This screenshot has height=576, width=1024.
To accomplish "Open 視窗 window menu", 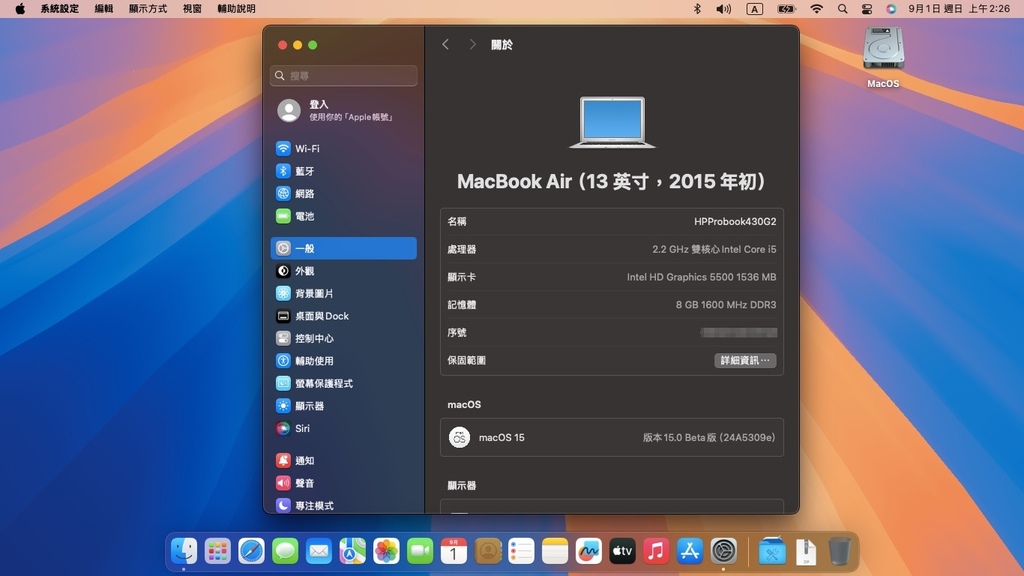I will [x=192, y=8].
